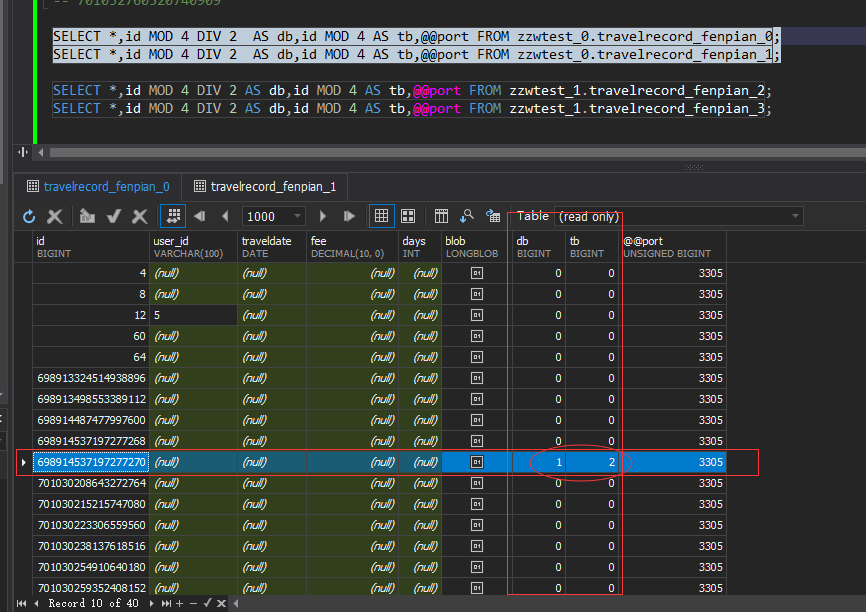Click the user_id VARCHAR(100) column header
Viewport: 866px width, 612px height.
(x=194, y=247)
